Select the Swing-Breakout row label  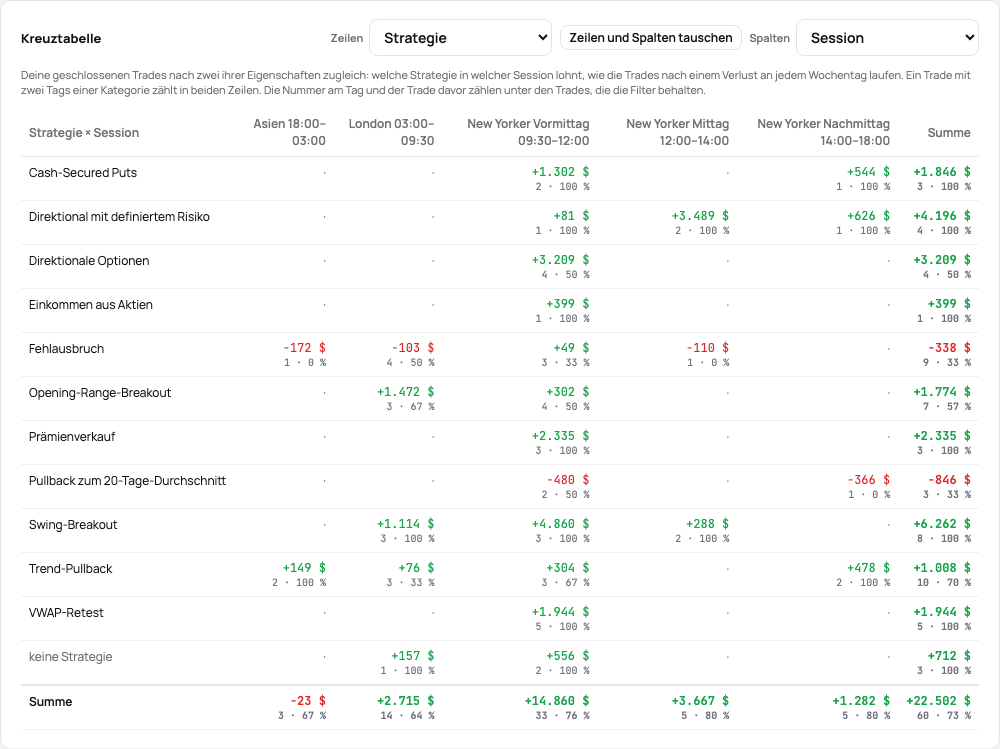click(x=73, y=525)
